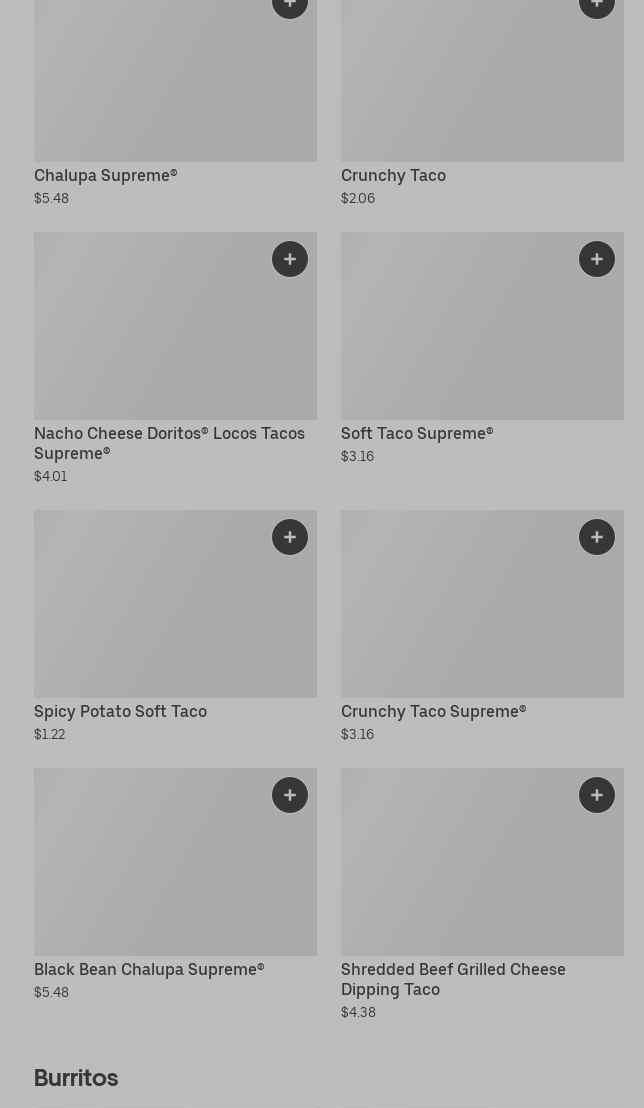Select the Burritos section heading
The width and height of the screenshot is (644, 1108).
tap(76, 1078)
